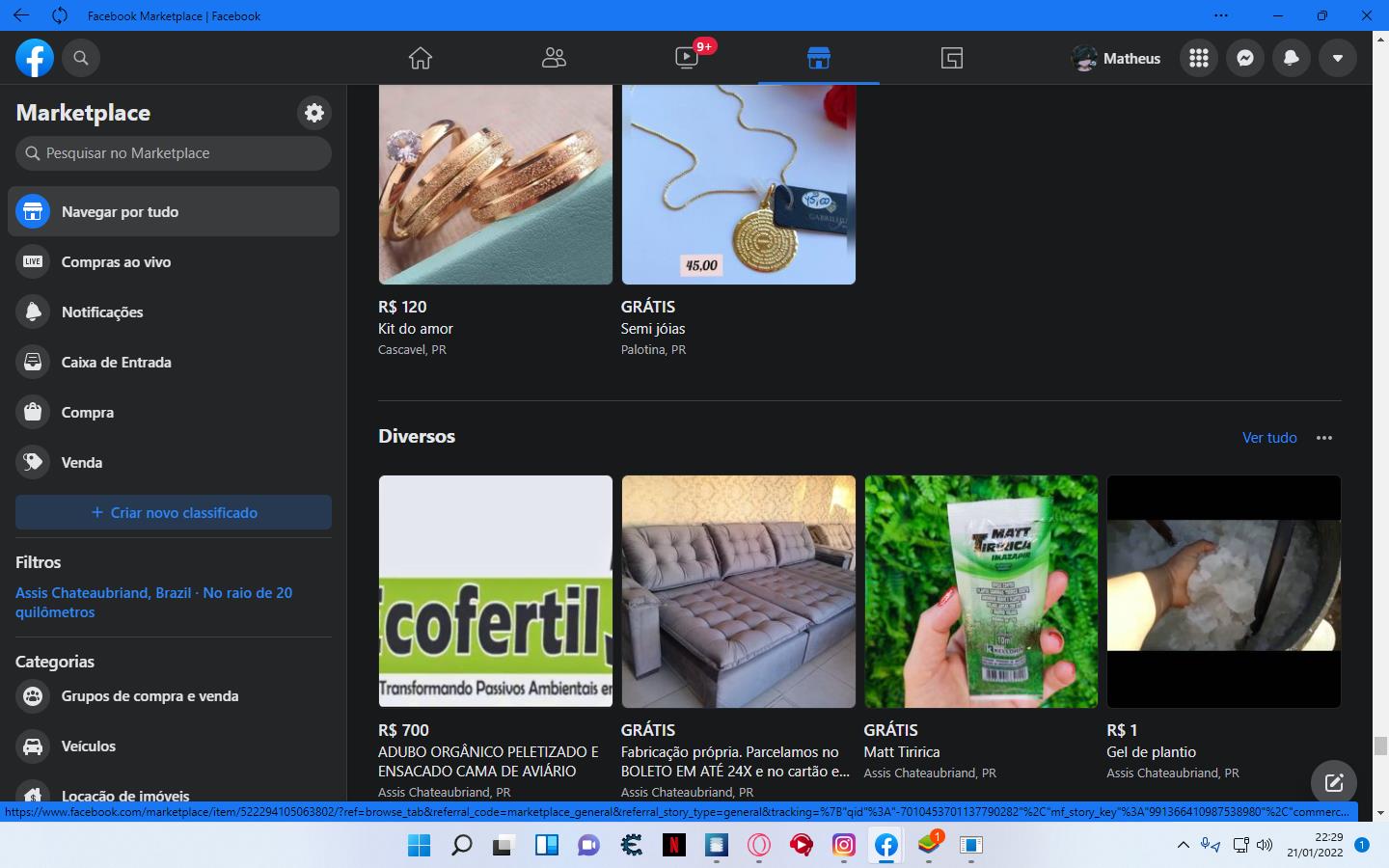Click the Marketplace settings gear

pos(314,113)
